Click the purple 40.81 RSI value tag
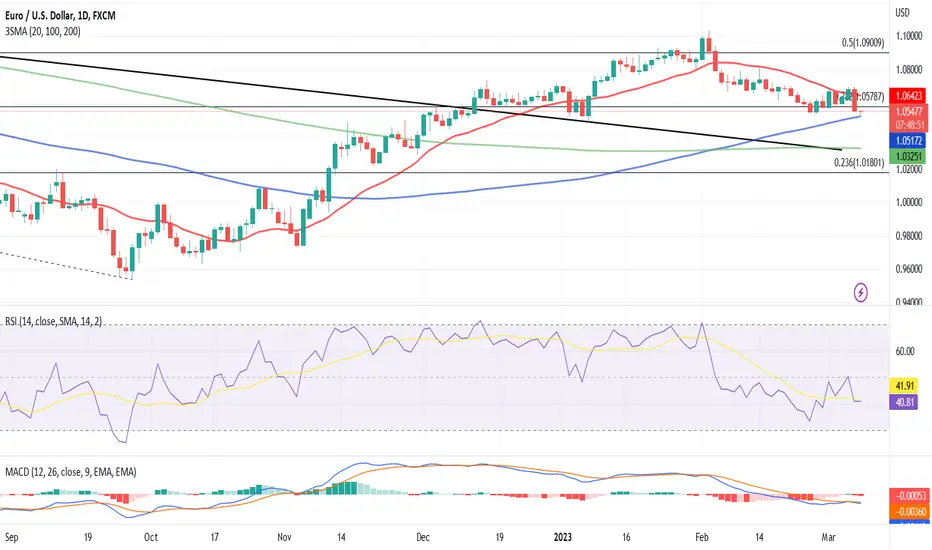Screen dimensions: 932x550 (904, 402)
